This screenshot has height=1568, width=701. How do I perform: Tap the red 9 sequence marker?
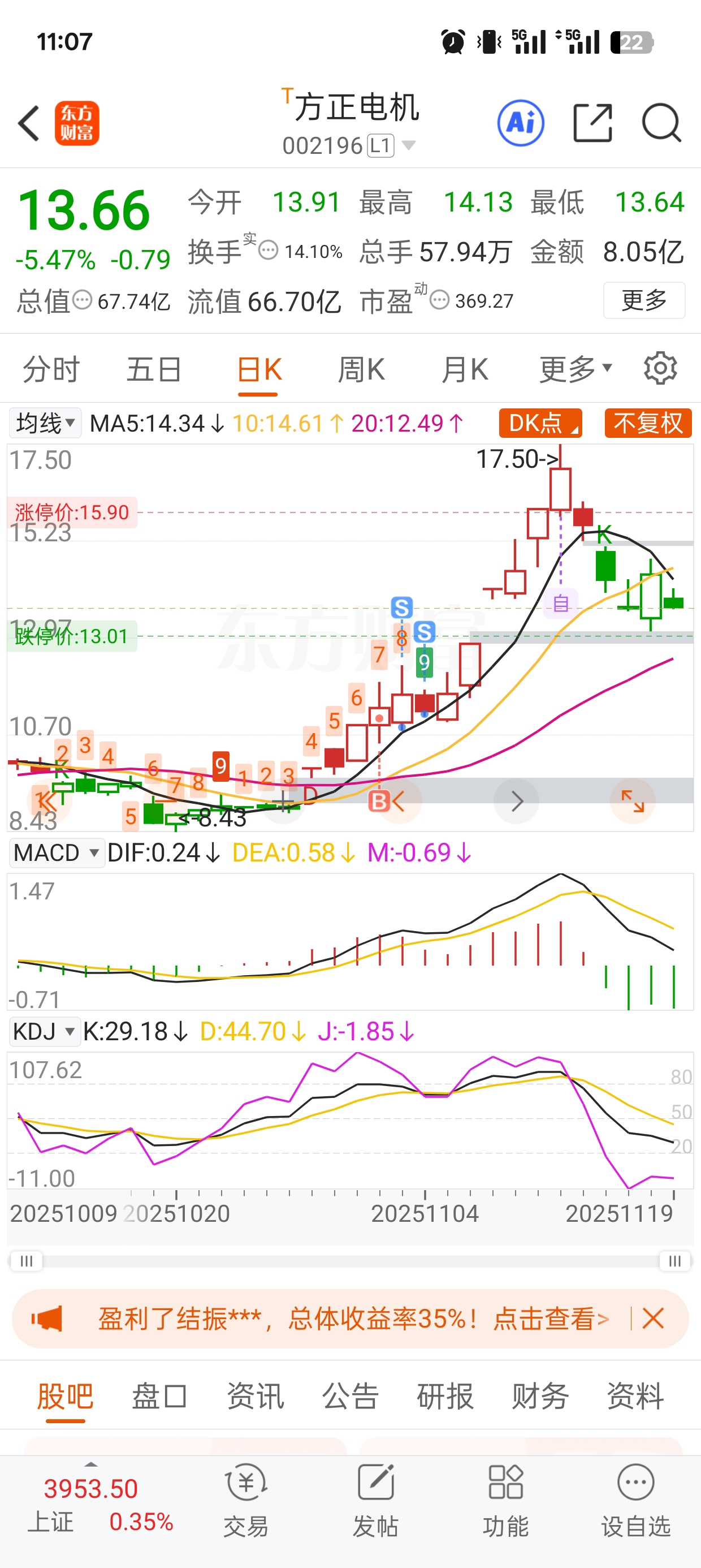pyautogui.click(x=221, y=766)
